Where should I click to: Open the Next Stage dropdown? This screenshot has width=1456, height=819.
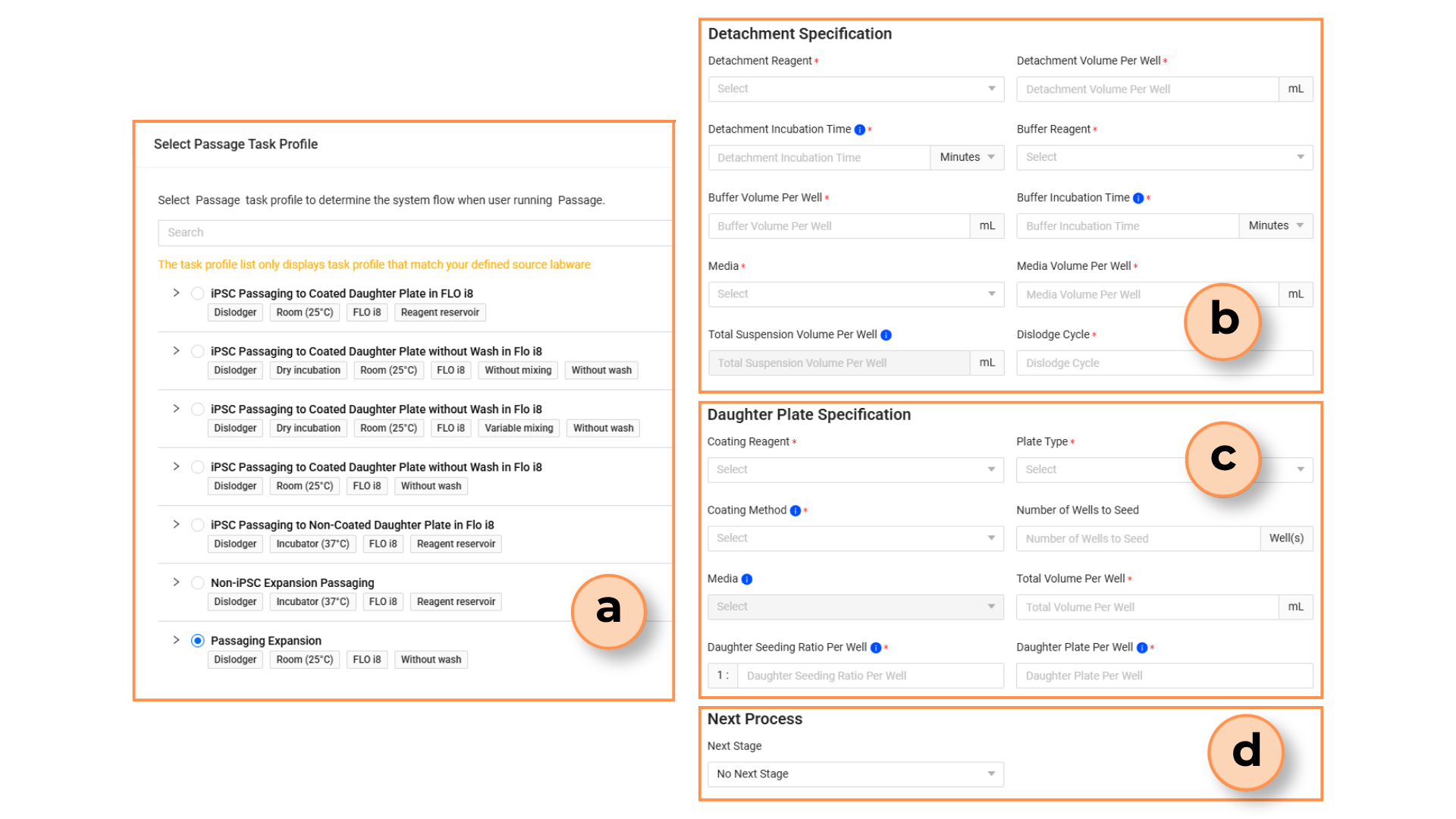point(855,774)
